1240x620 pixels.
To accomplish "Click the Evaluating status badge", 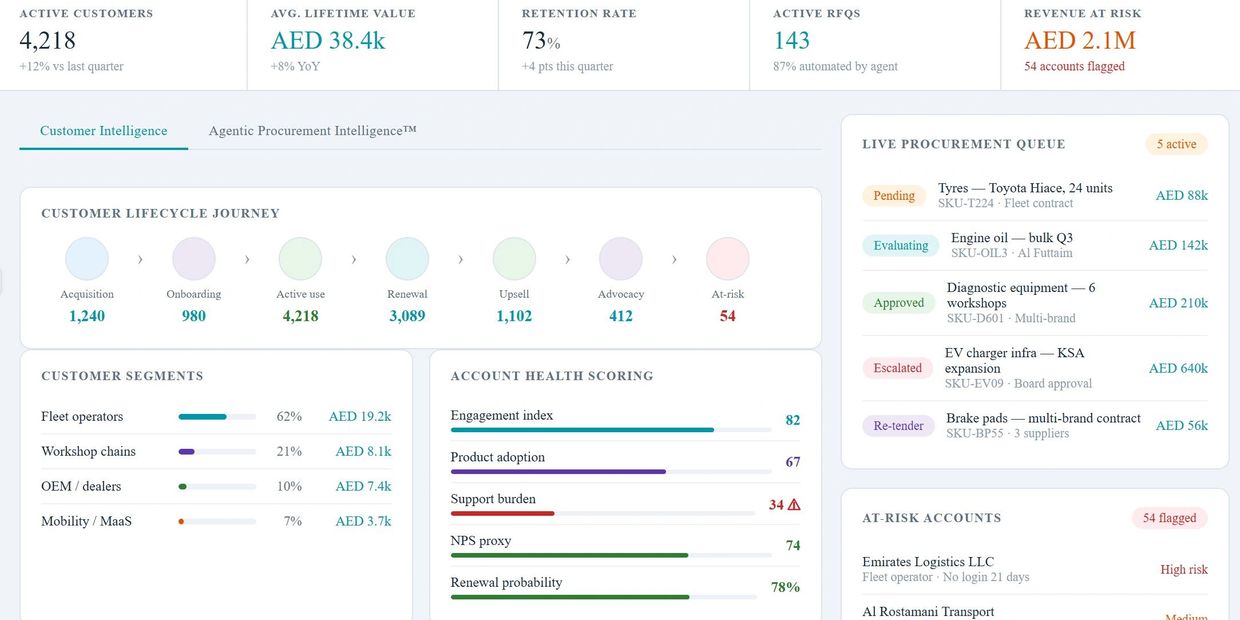I will click(901, 246).
